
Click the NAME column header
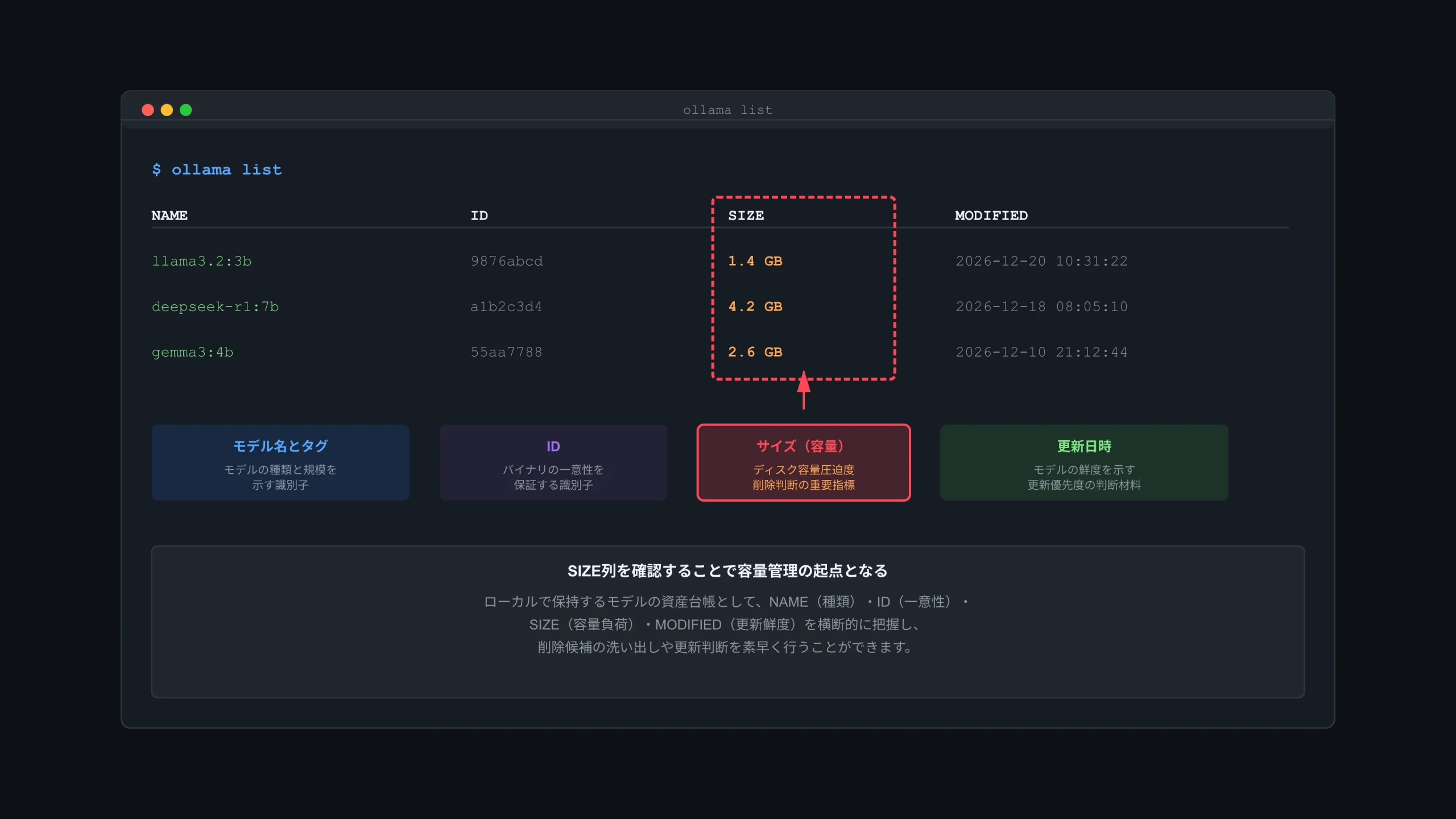pyautogui.click(x=169, y=216)
